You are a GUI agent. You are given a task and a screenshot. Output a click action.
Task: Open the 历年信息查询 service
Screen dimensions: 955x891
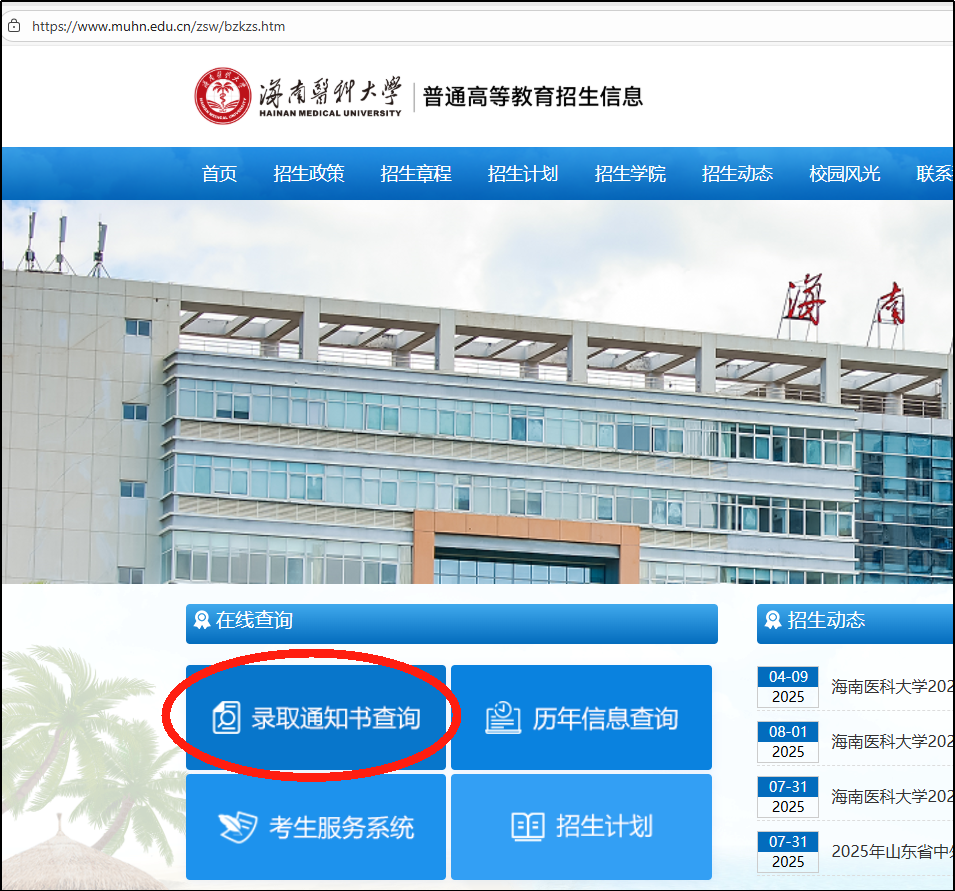tap(581, 717)
